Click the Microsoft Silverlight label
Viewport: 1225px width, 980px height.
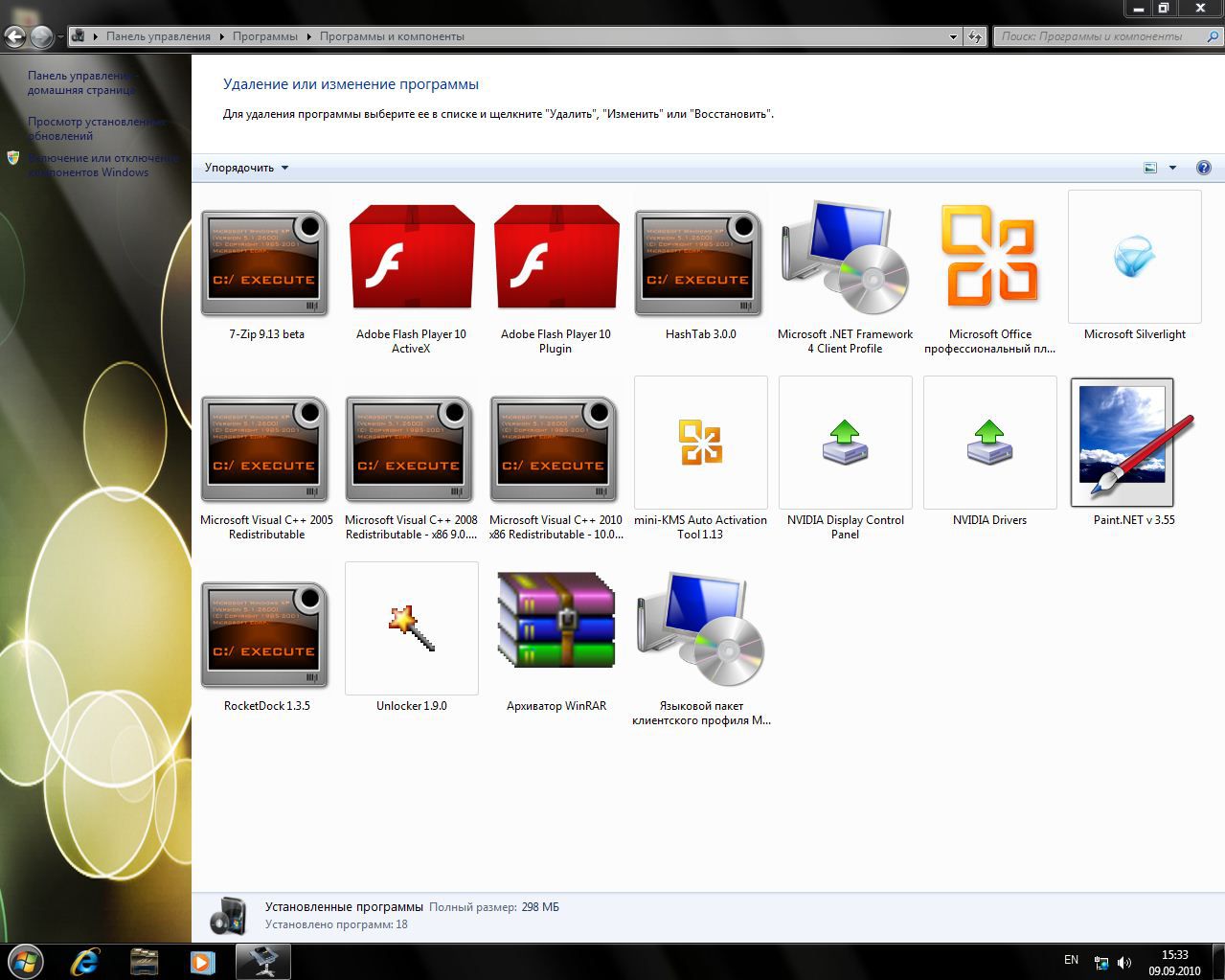point(1134,334)
